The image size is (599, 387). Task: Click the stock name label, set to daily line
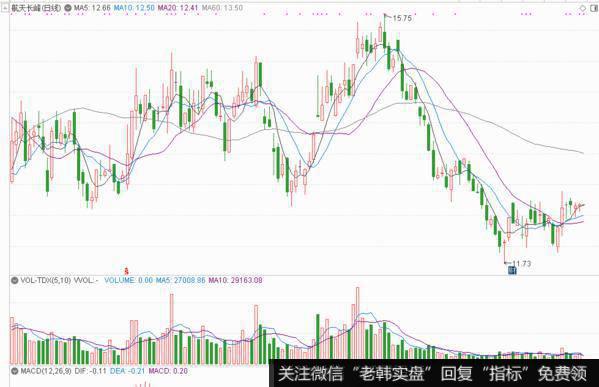pos(36,8)
